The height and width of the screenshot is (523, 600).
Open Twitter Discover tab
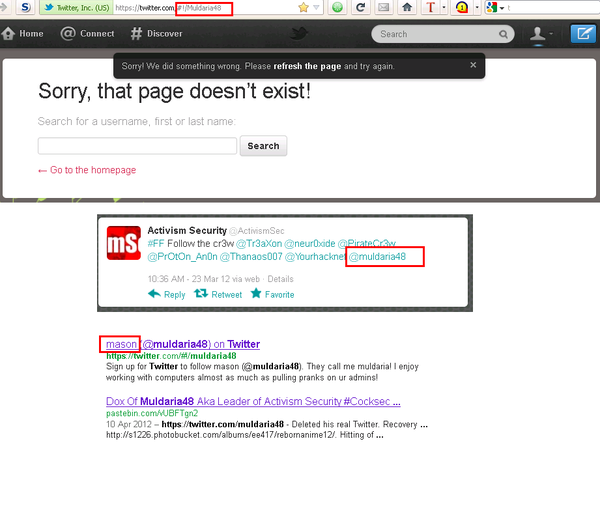point(156,34)
